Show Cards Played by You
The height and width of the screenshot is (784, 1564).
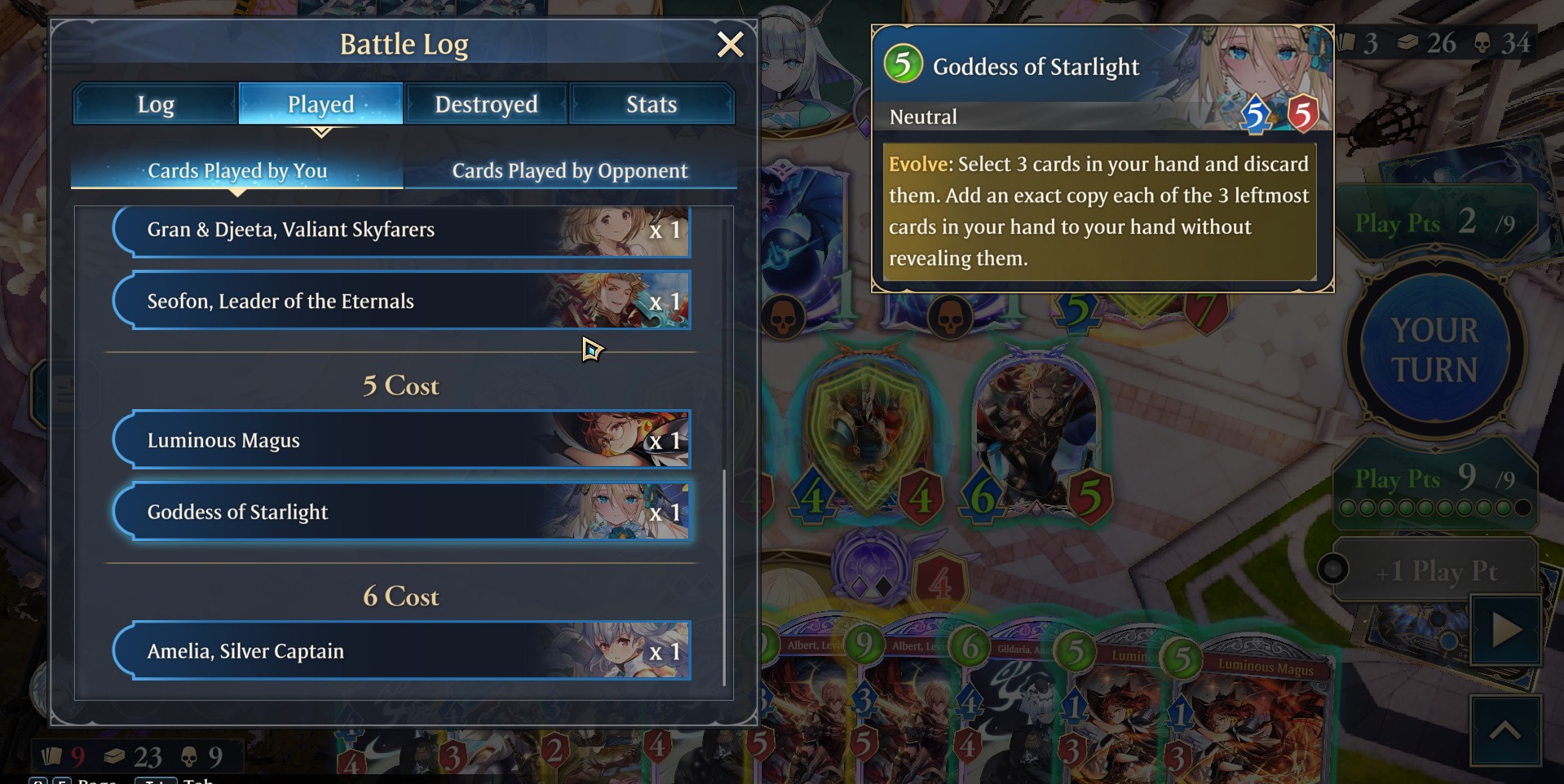237,170
